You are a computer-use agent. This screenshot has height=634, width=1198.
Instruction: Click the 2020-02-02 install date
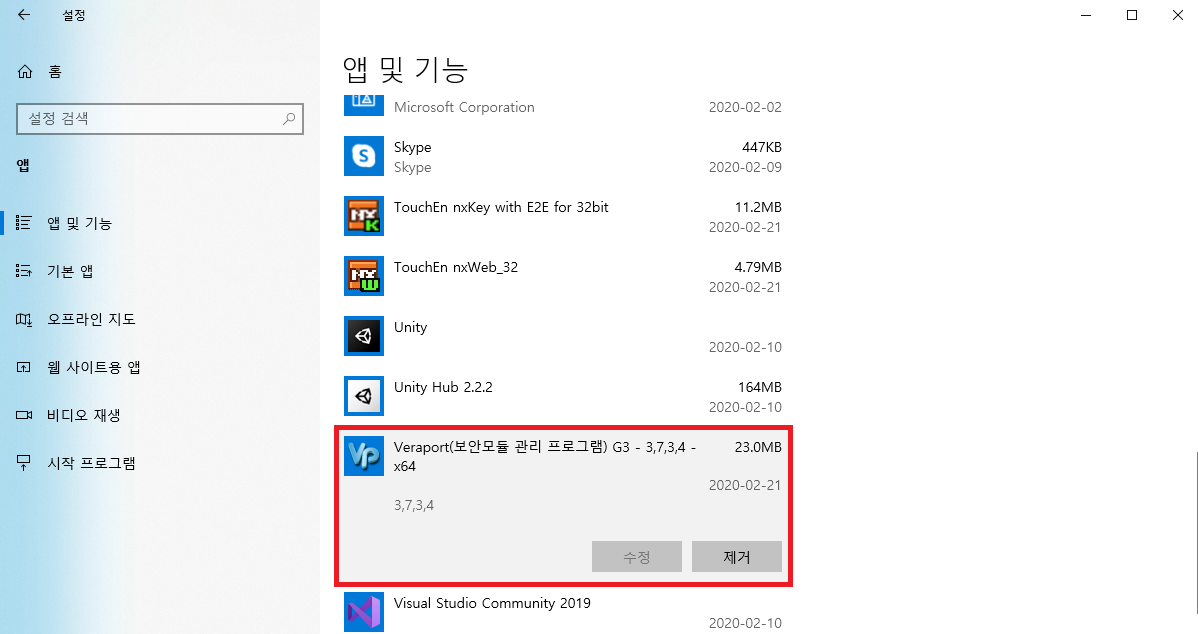coord(745,108)
